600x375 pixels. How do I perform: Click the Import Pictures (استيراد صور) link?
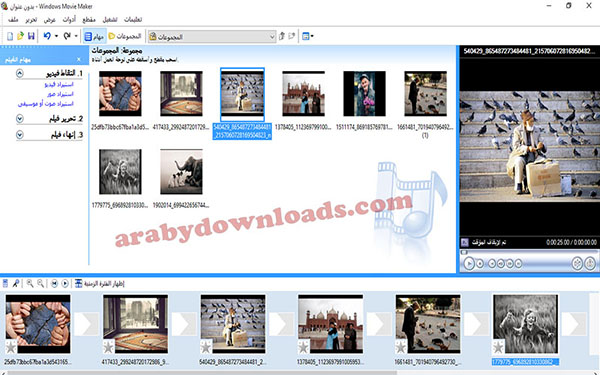tap(60, 94)
